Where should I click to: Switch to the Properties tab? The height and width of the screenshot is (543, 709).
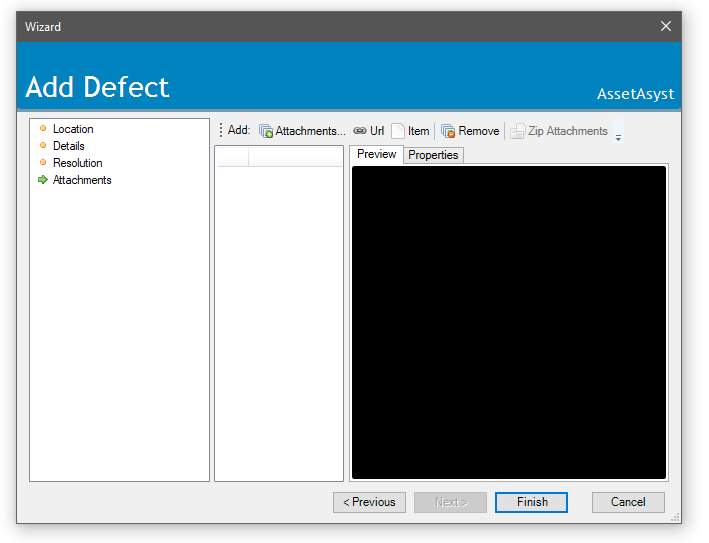[433, 155]
